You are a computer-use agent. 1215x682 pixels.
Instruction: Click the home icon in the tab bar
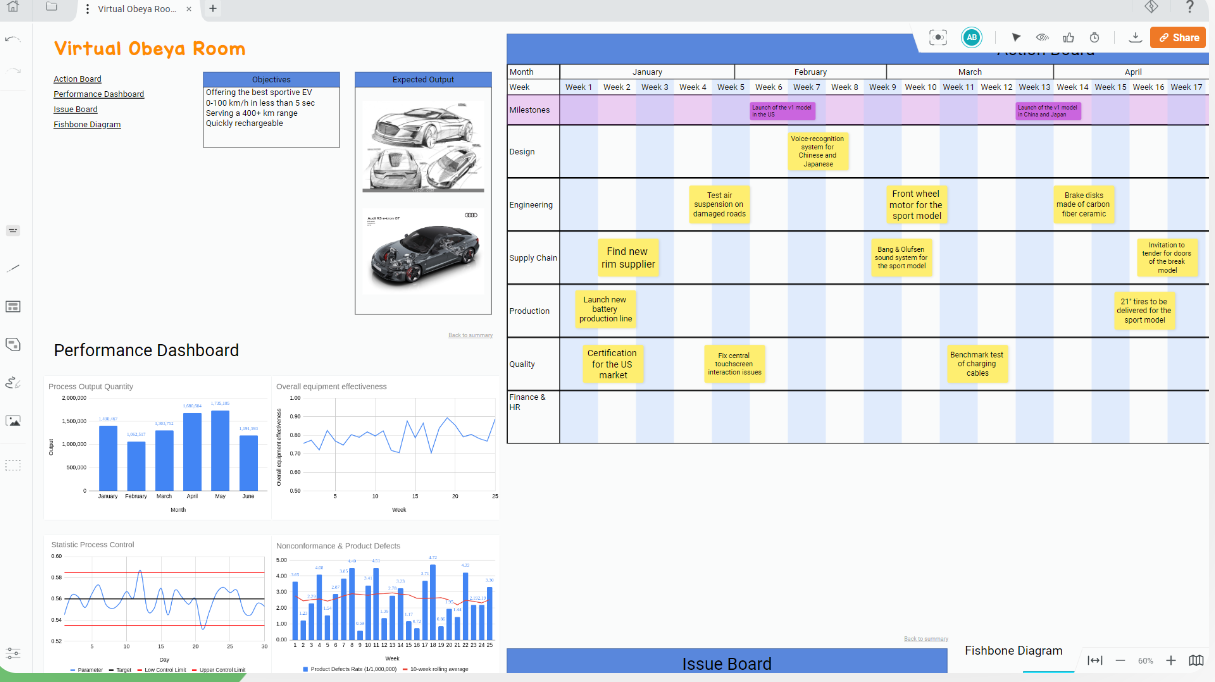[x=13, y=8]
